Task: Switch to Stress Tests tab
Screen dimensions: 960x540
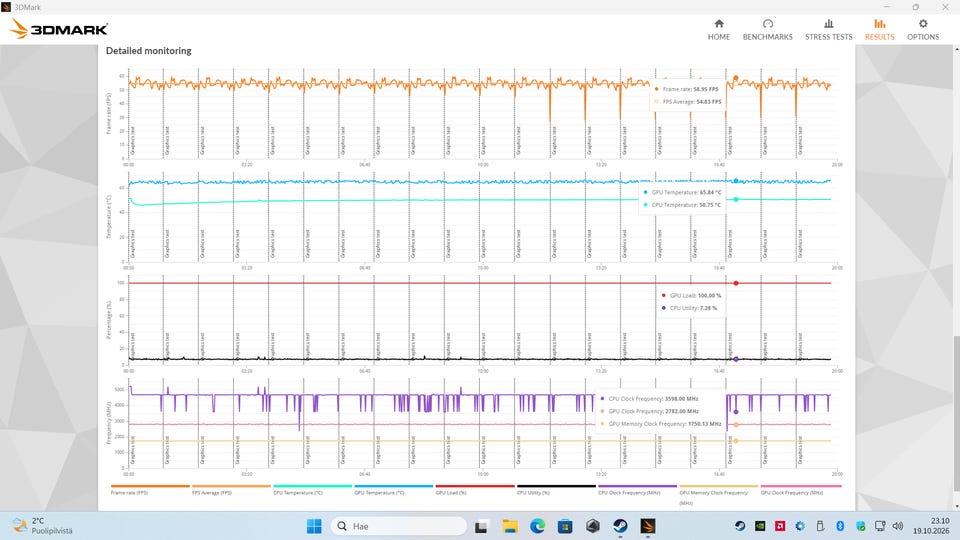Action: [828, 29]
